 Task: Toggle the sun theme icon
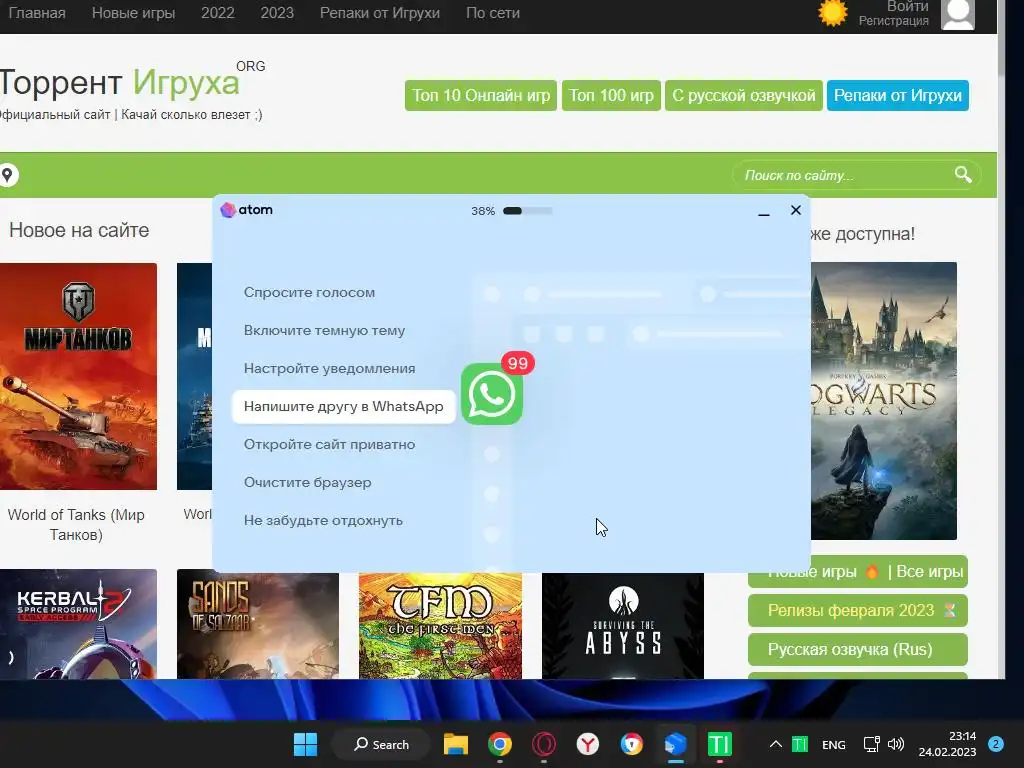click(833, 12)
